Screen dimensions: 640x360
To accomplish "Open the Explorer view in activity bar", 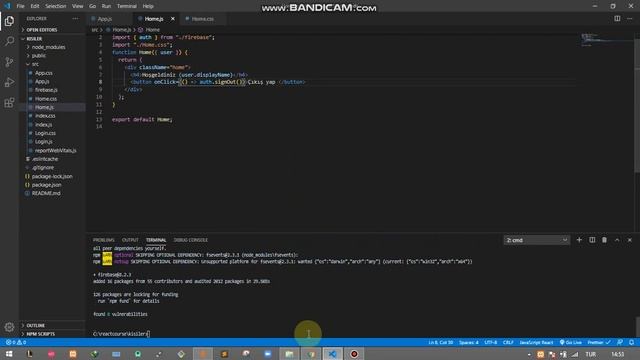I will [9, 21].
